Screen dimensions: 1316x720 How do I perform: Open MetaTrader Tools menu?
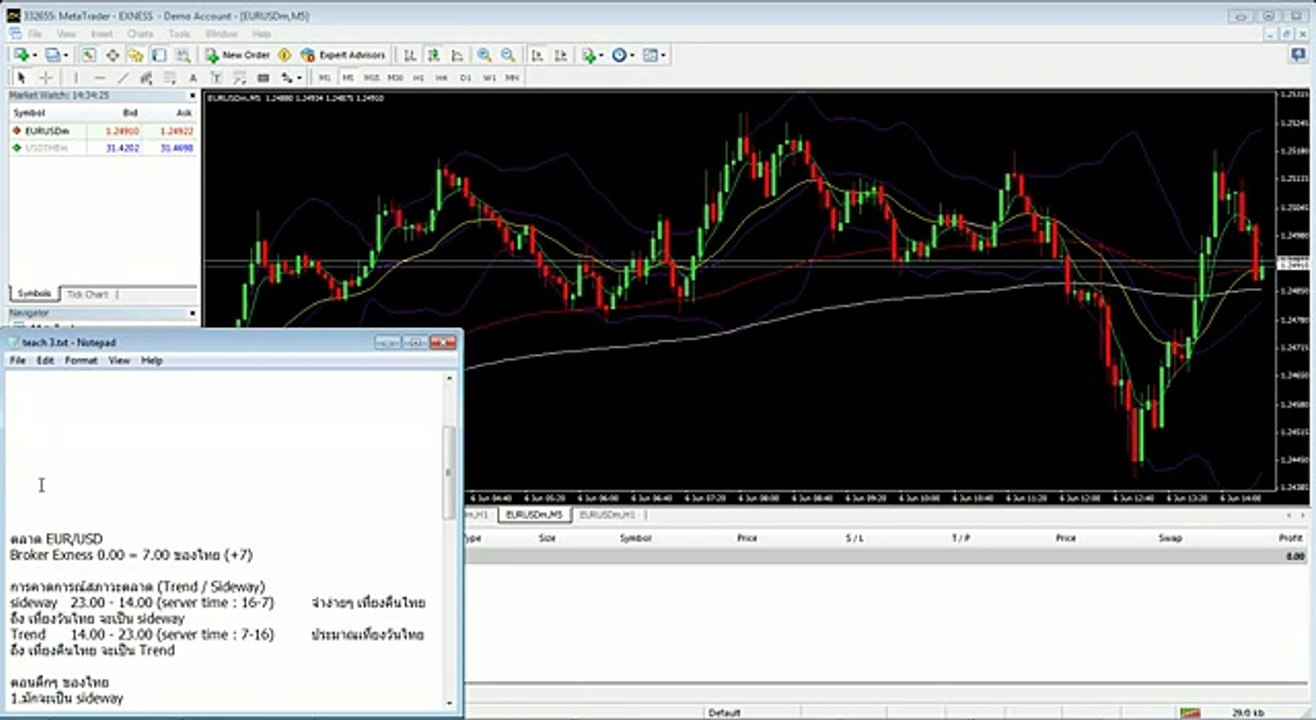[x=179, y=34]
